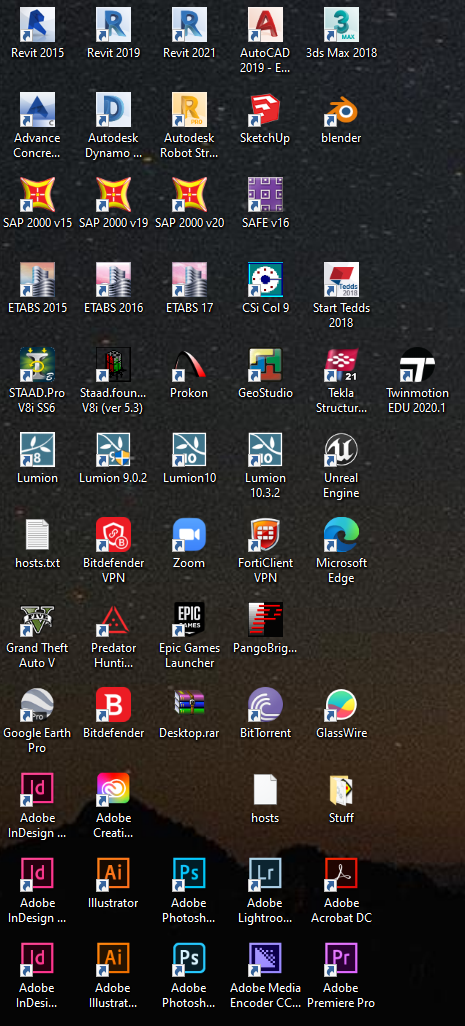Screen dimensions: 465x1026
Task: Select the Prokon desktop icon
Action: [x=189, y=365]
